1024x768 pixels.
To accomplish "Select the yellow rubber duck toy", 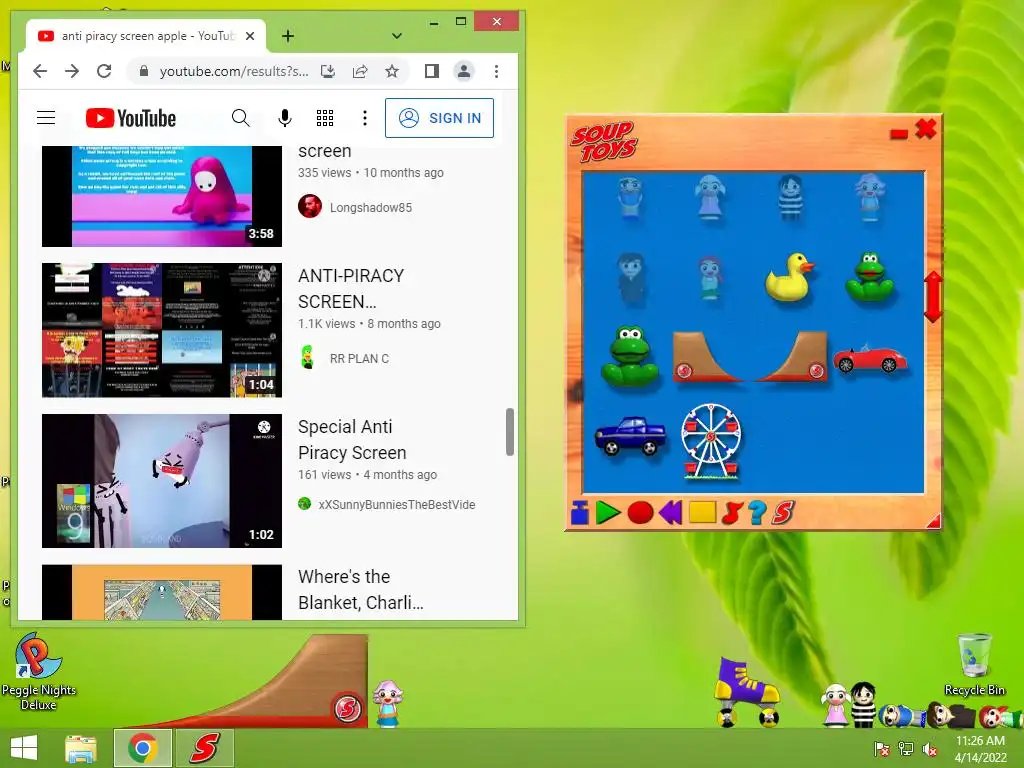I will [x=790, y=278].
